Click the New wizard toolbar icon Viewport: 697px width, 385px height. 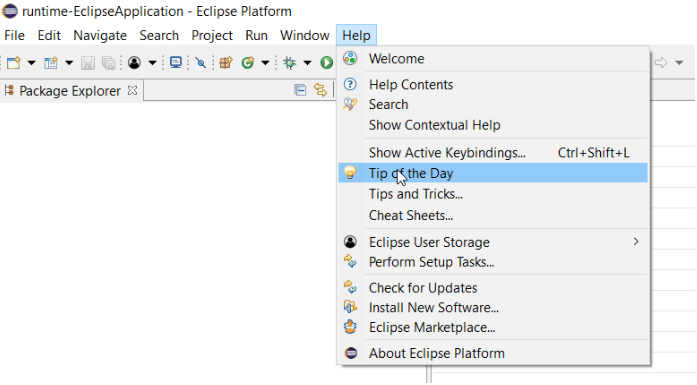[x=13, y=63]
